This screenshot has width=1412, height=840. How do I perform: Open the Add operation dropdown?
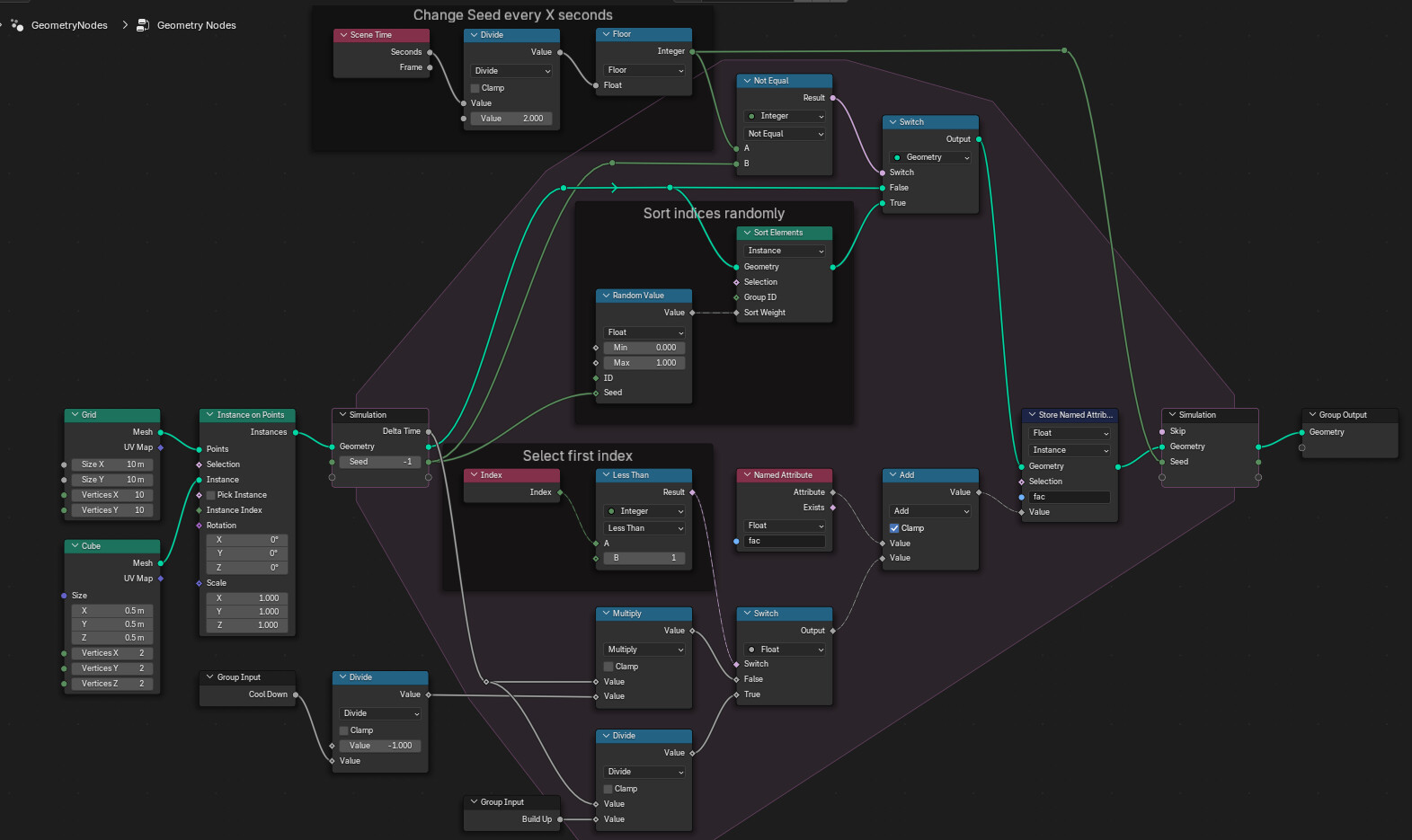coord(930,511)
